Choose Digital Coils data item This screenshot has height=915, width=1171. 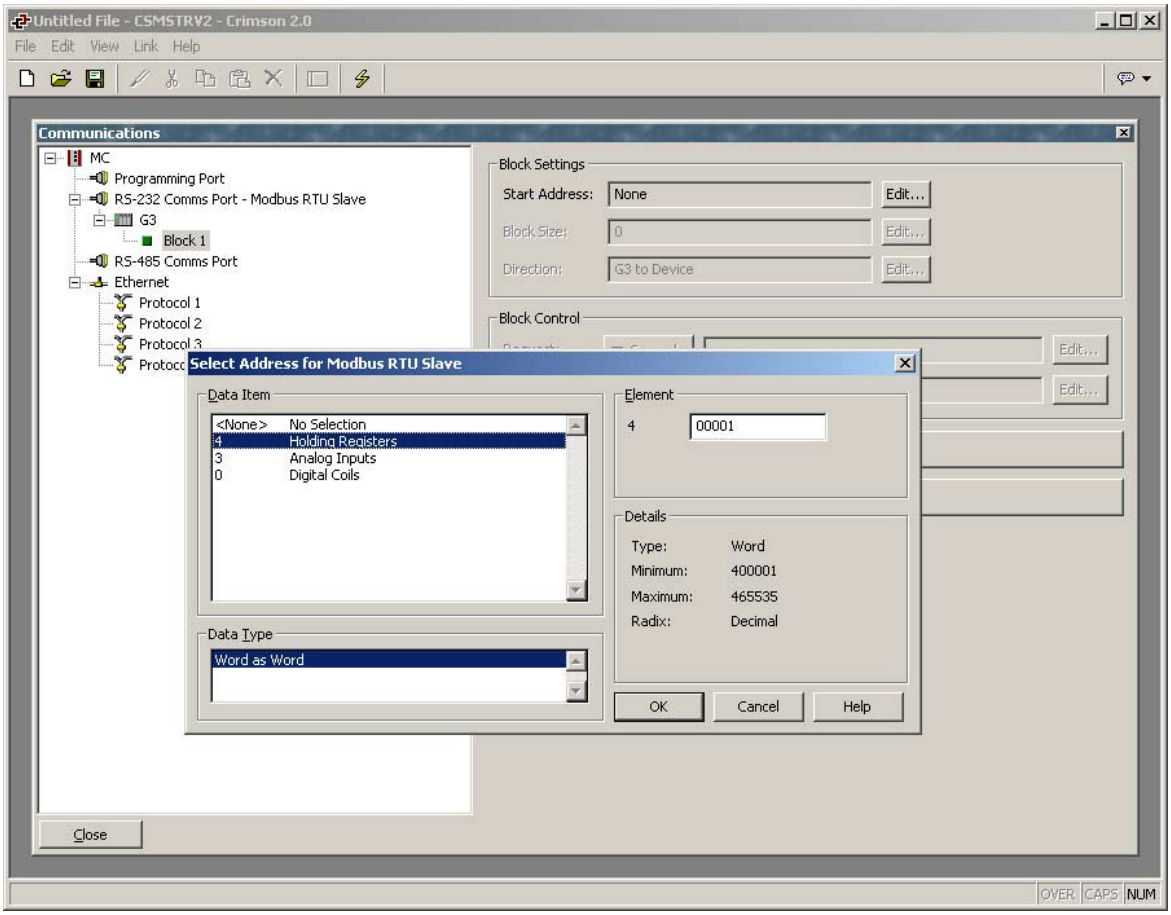point(389,475)
